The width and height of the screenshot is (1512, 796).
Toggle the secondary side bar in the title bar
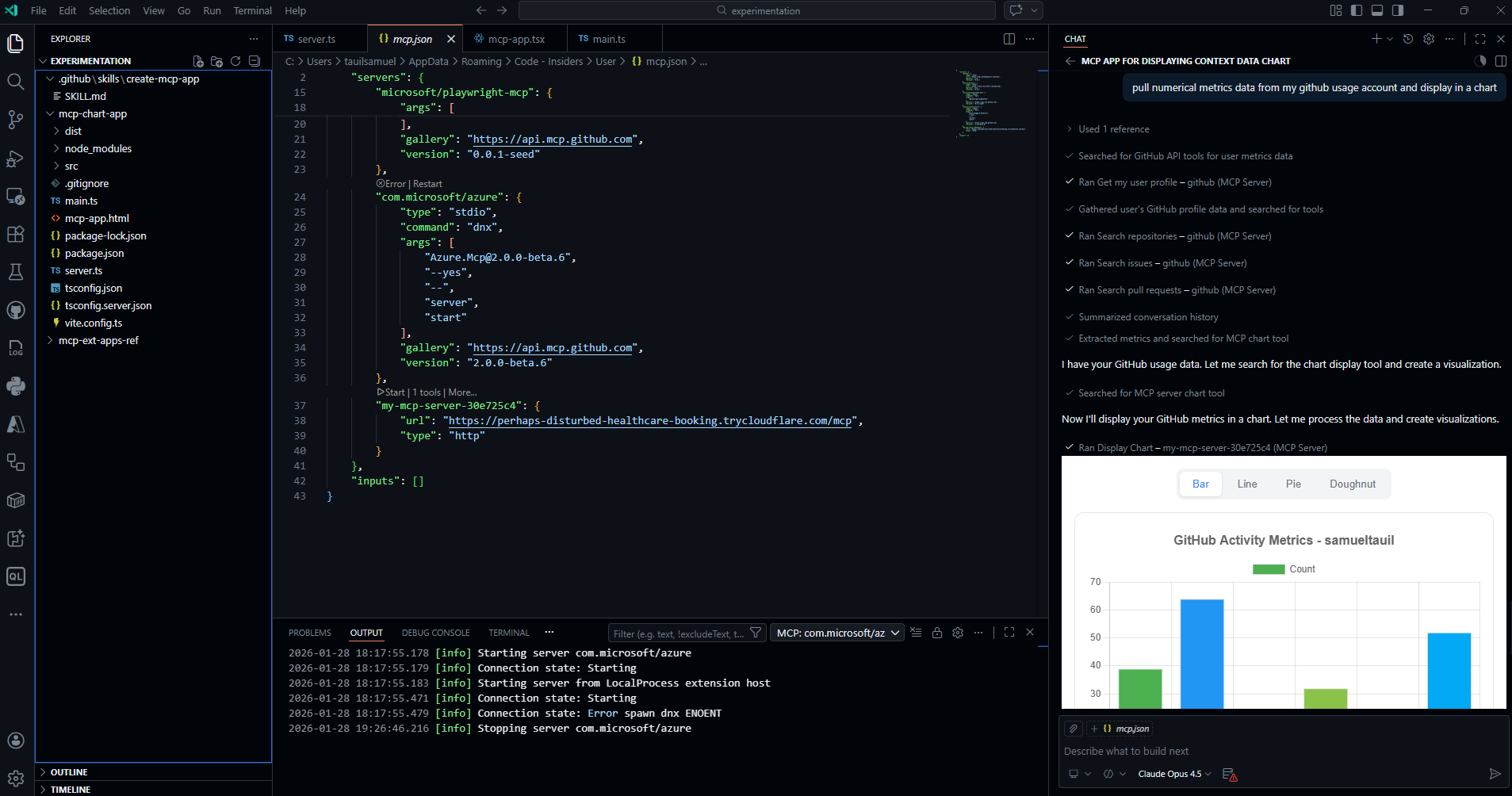1399,10
